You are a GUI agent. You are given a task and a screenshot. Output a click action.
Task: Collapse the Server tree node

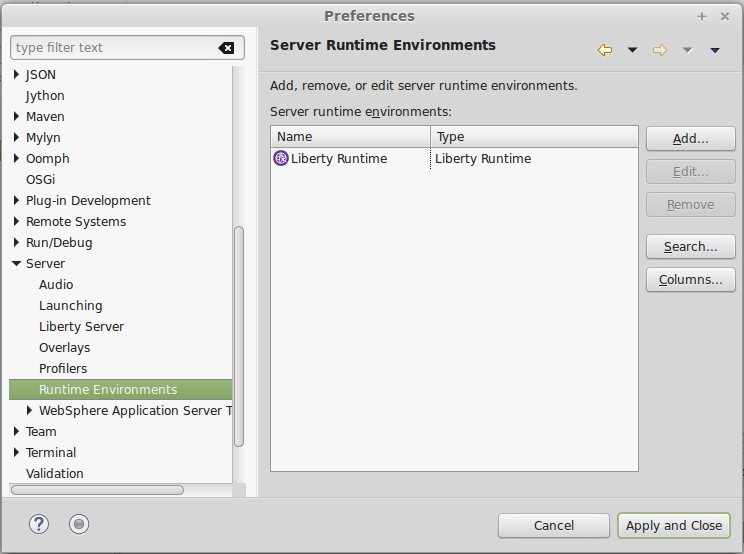[x=16, y=263]
